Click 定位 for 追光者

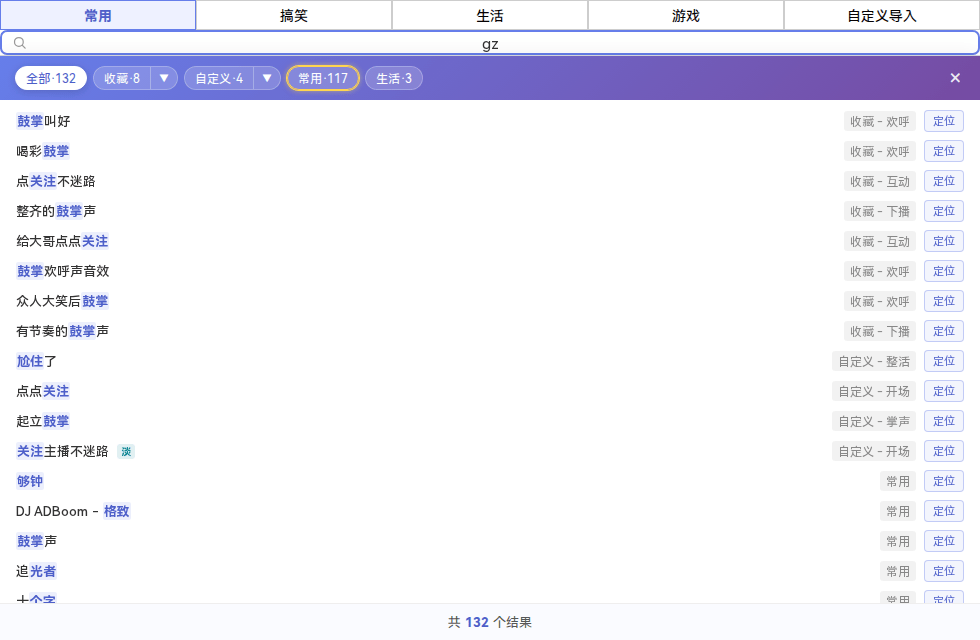(x=944, y=571)
